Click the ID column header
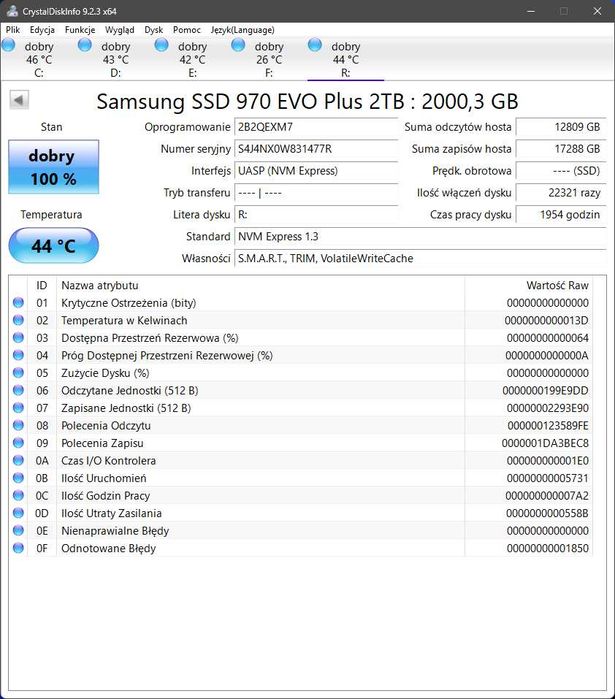The width and height of the screenshot is (615, 699). point(42,285)
